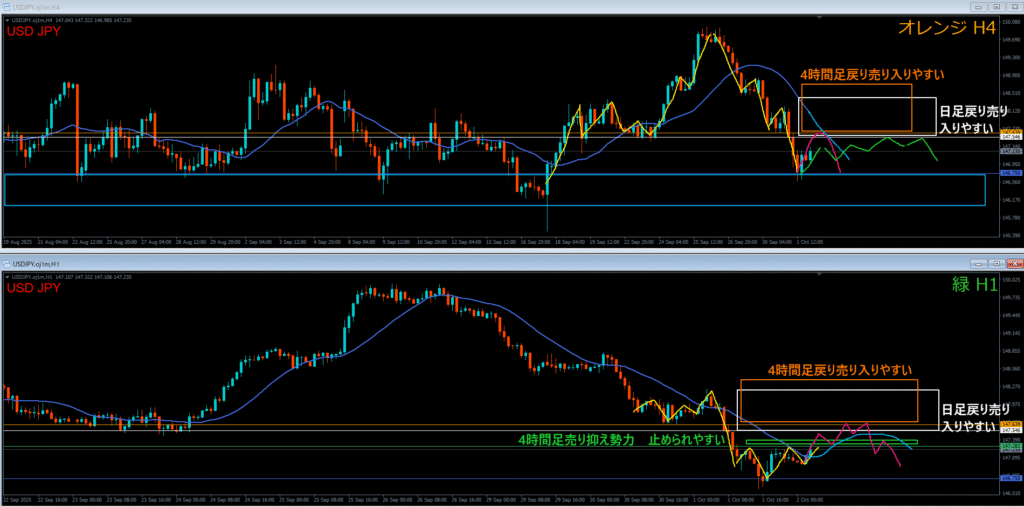Click the H1 chart window title icon

(x=6, y=263)
